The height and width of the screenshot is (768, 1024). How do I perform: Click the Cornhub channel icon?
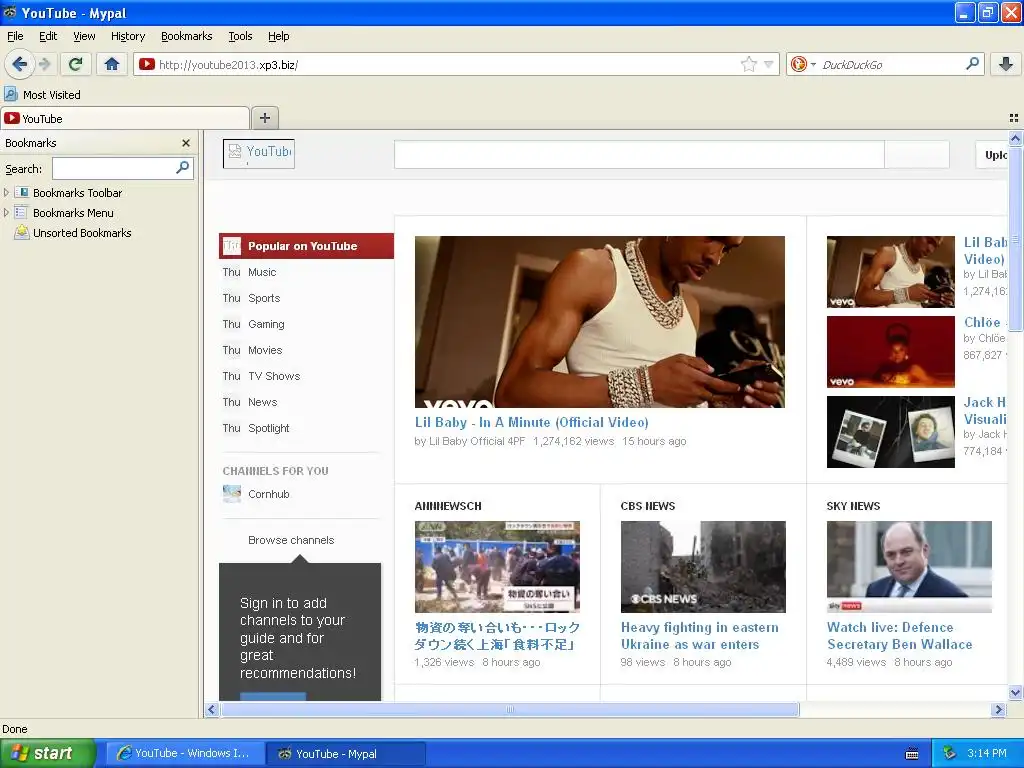click(232, 494)
